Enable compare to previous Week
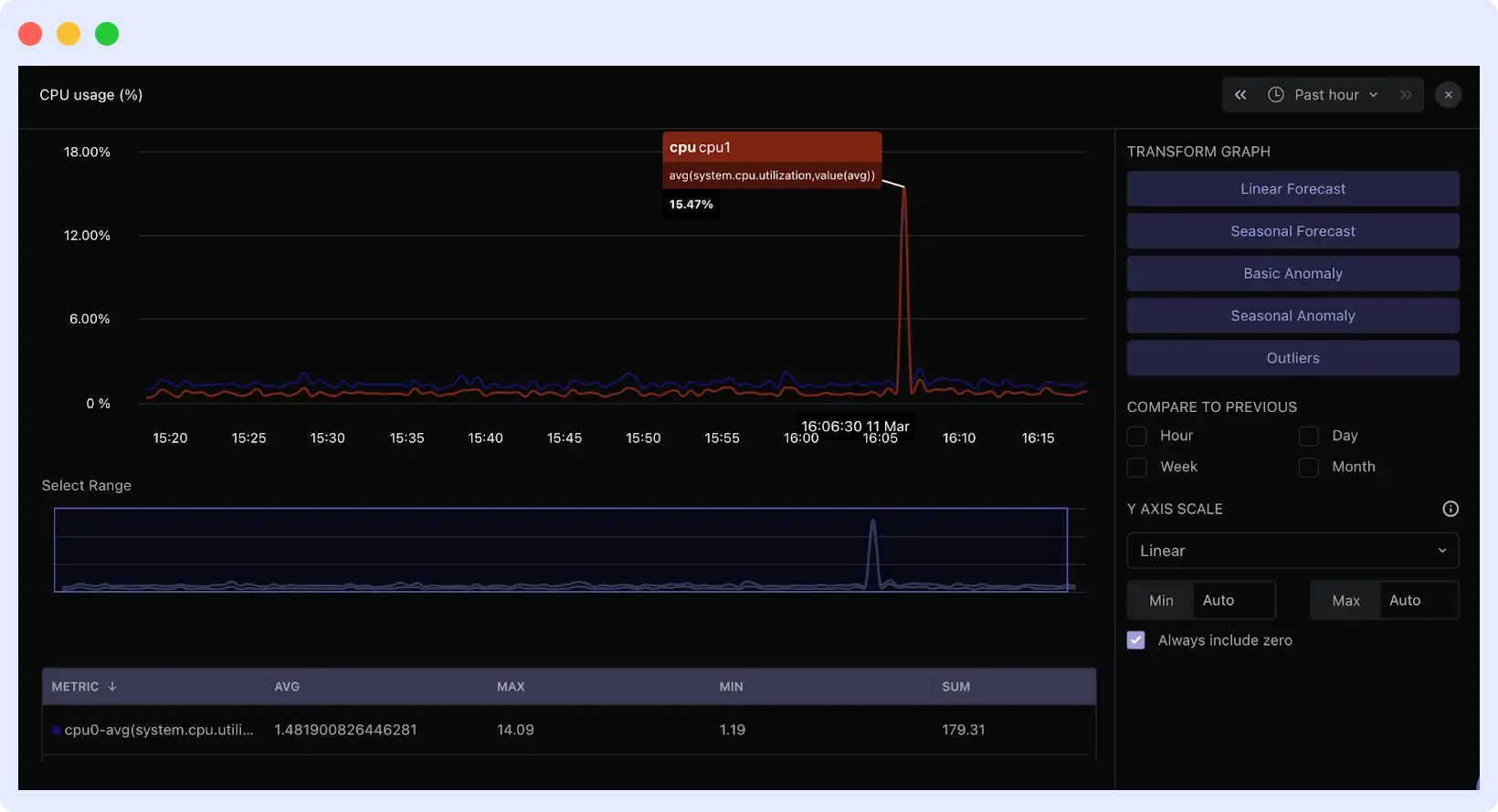Viewport: 1498px width, 812px height. 1136,468
